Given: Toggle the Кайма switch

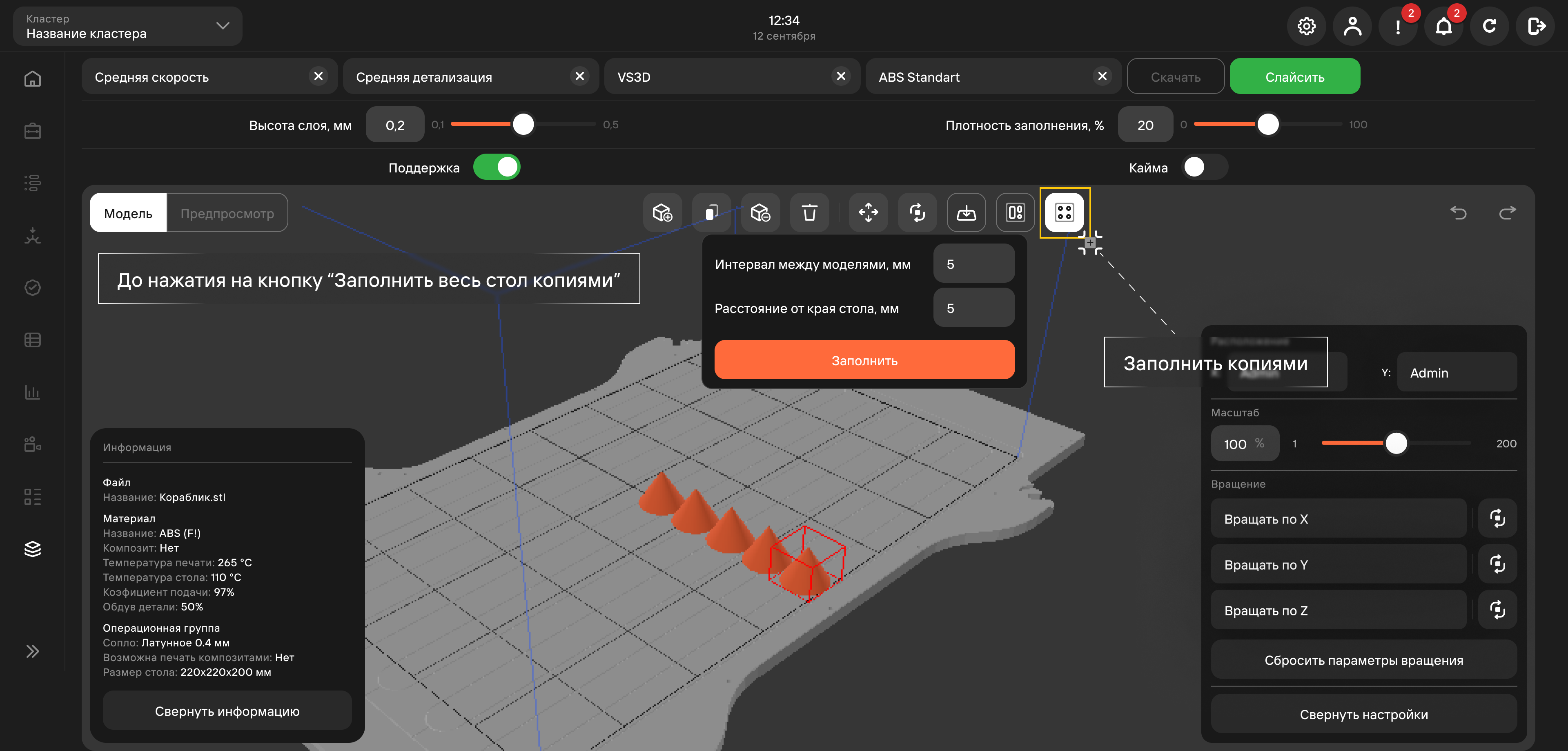Looking at the screenshot, I should [1205, 166].
